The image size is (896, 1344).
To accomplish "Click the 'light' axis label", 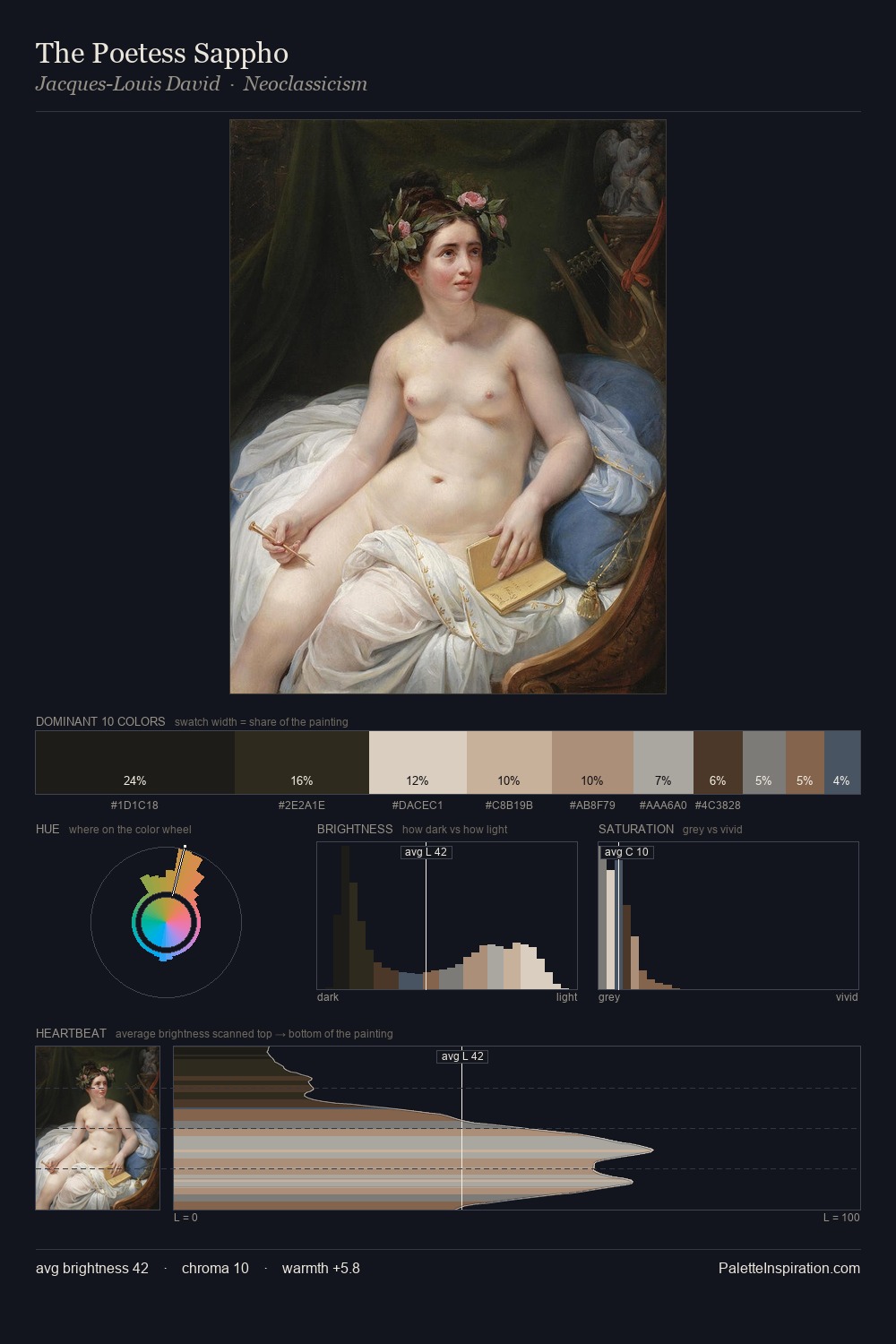I will (566, 997).
